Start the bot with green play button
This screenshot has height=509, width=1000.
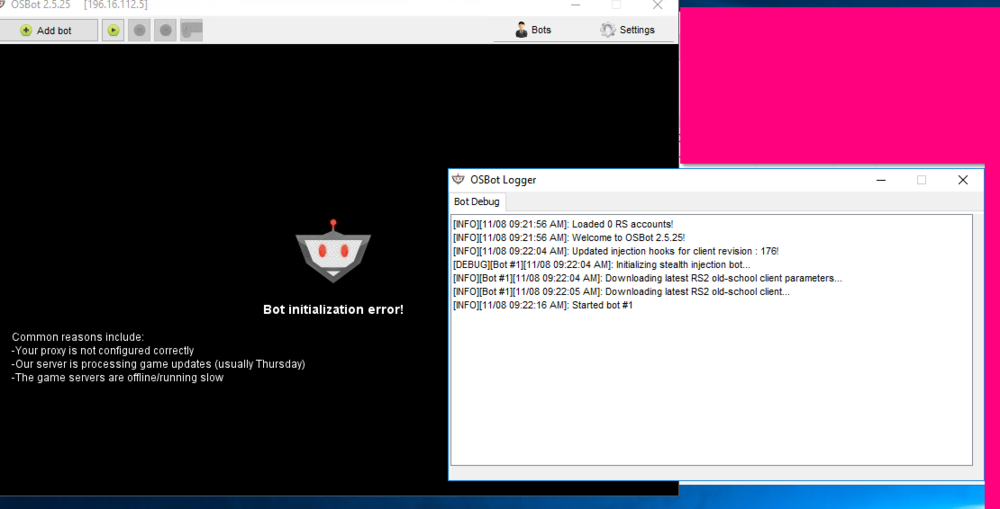(x=114, y=30)
